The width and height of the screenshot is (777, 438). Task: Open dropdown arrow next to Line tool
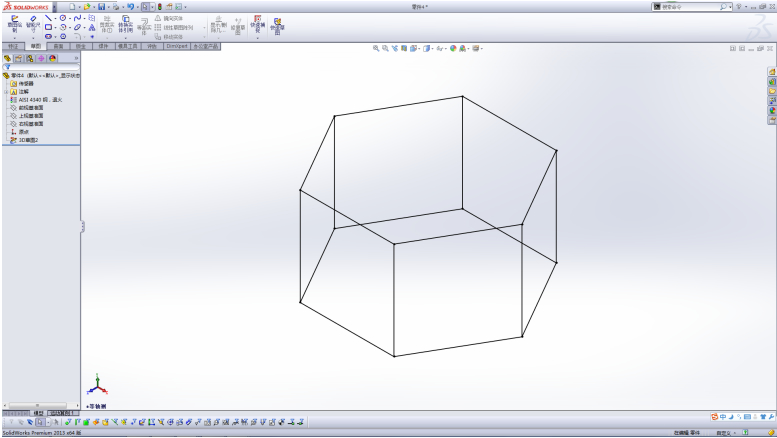click(55, 18)
